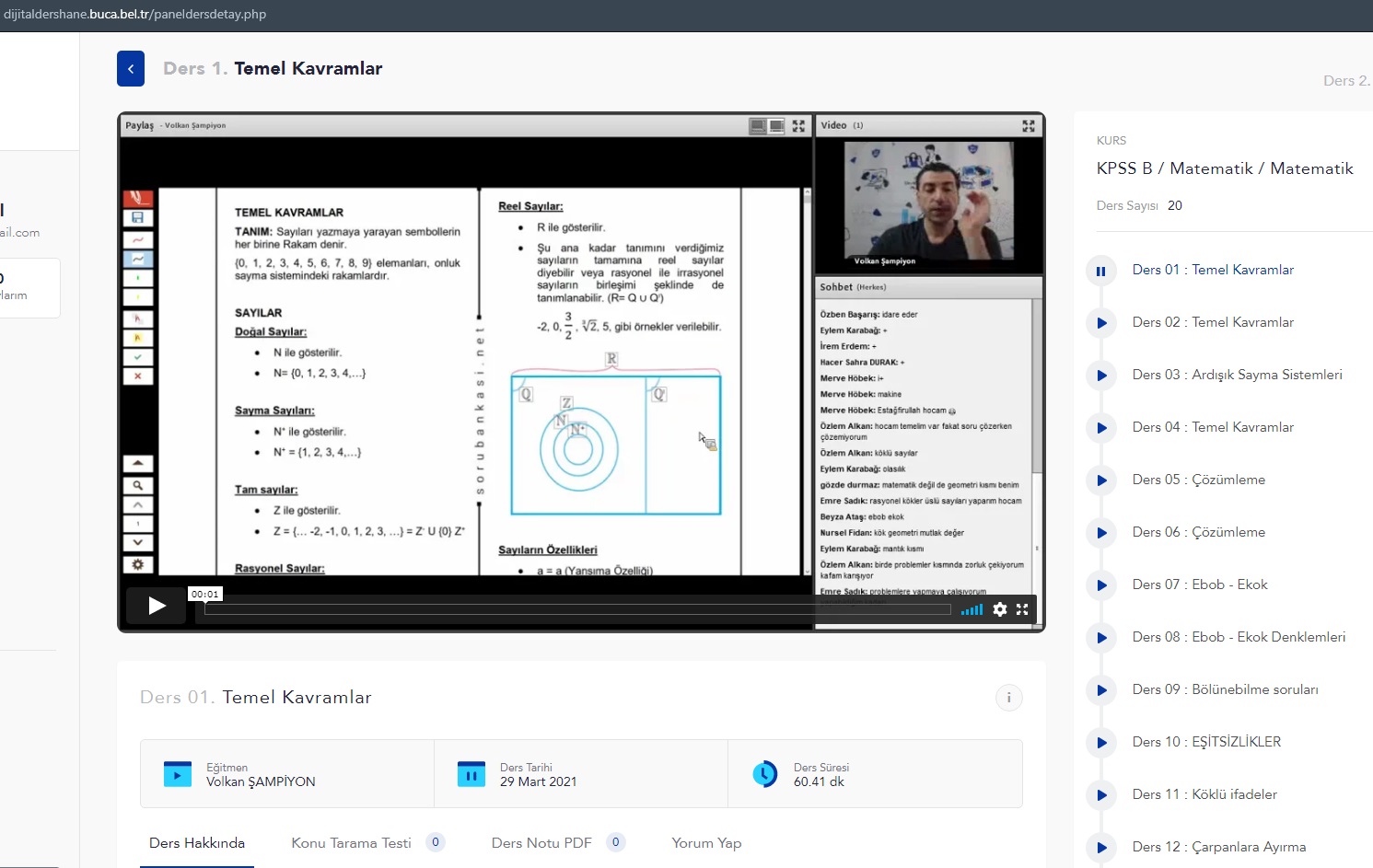
Task: Open the Ders 10 : EŞİTSİZLİKLER lesson
Action: pyautogui.click(x=1206, y=742)
